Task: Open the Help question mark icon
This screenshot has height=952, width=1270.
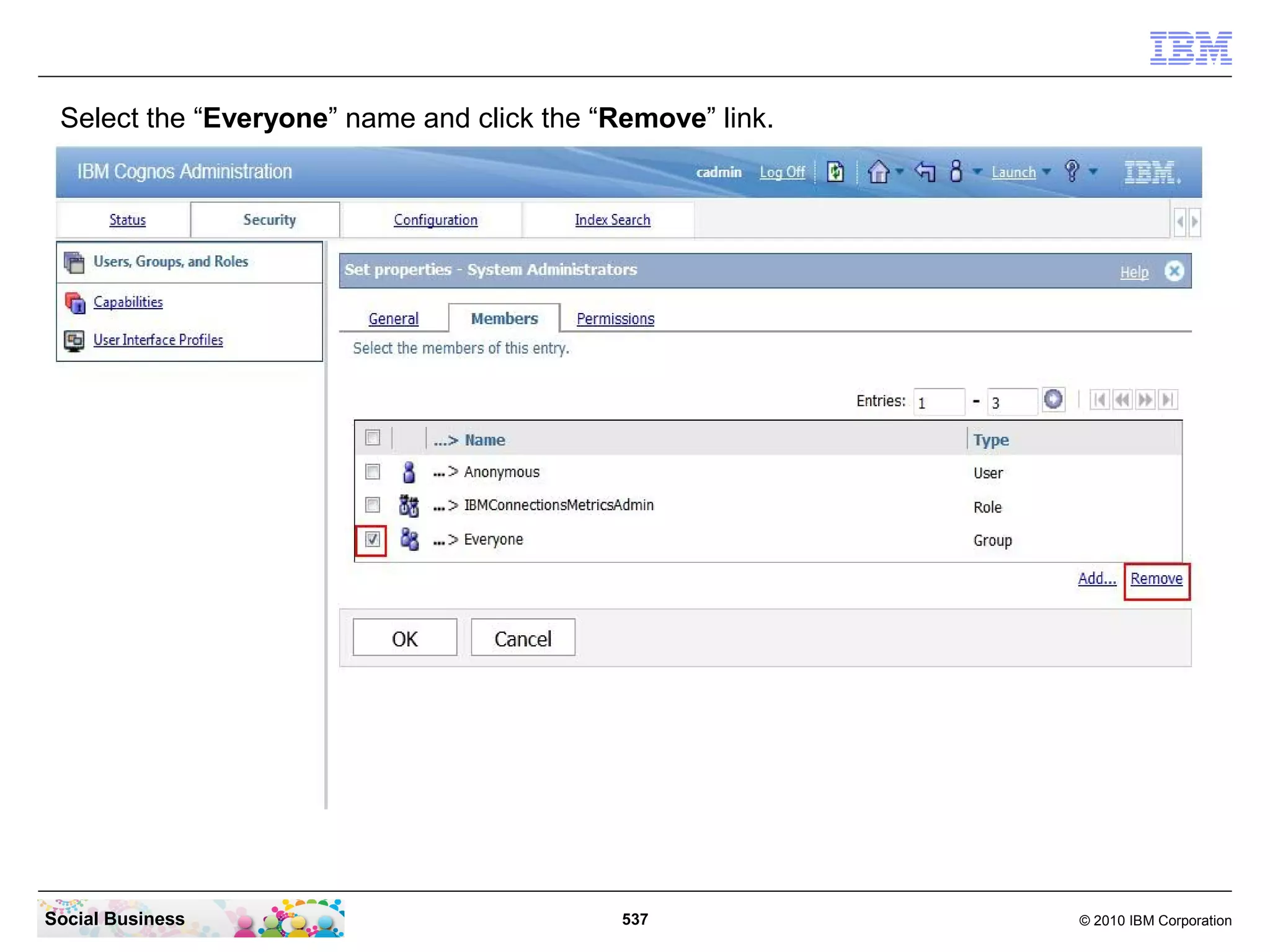Action: point(1072,170)
